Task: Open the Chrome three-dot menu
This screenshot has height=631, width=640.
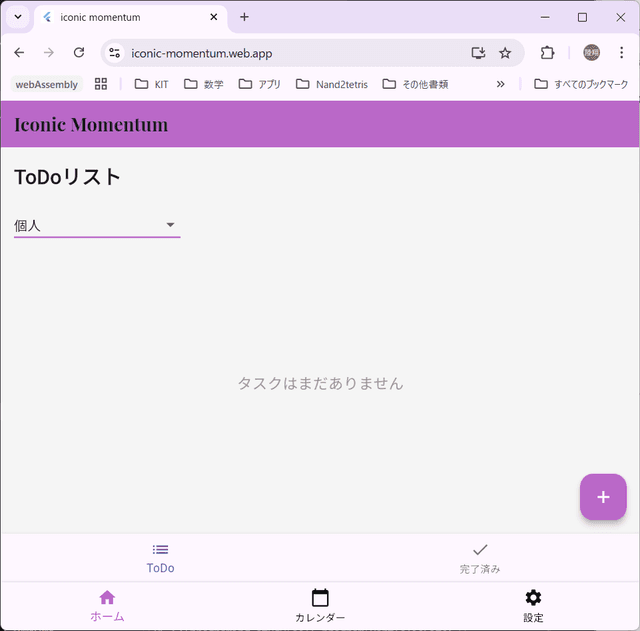Action: click(x=621, y=53)
